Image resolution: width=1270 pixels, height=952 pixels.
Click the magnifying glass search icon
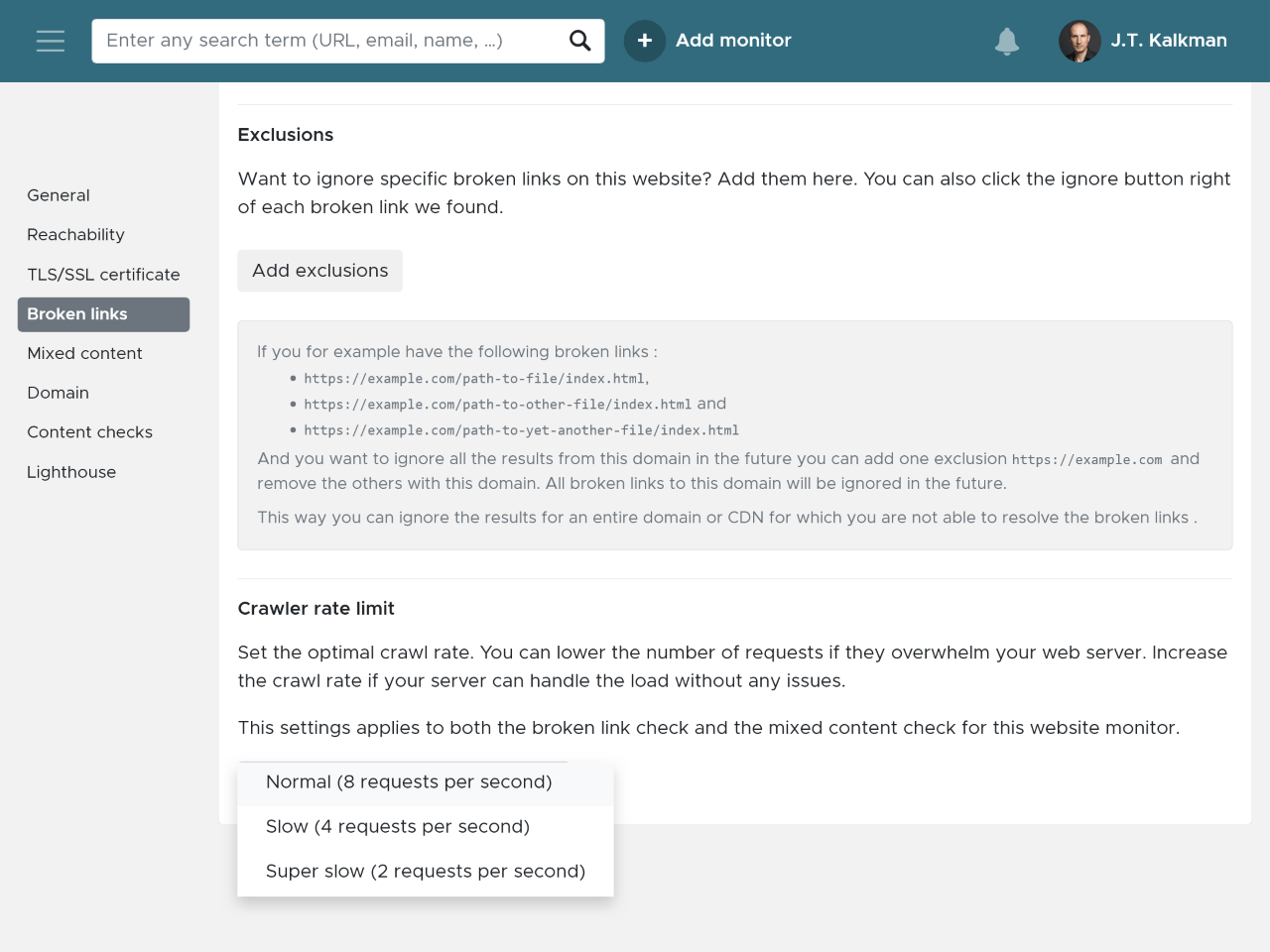580,41
